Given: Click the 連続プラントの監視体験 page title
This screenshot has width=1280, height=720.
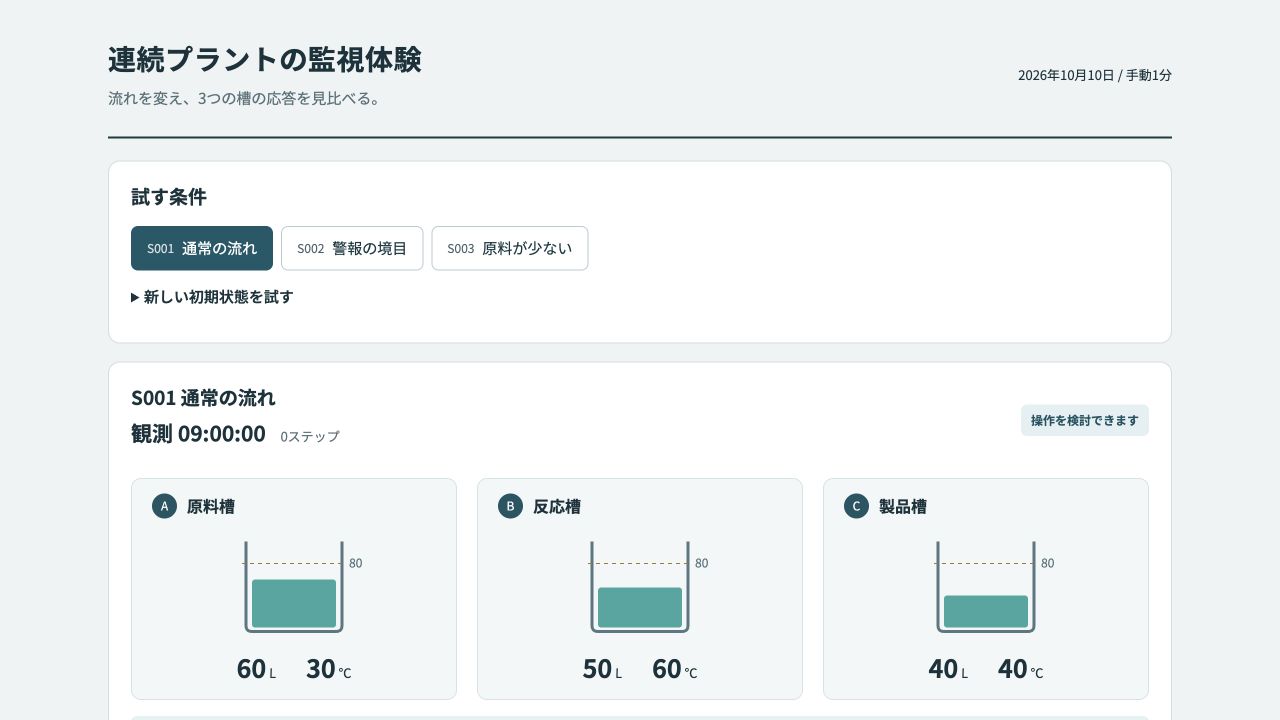Looking at the screenshot, I should coord(264,59).
